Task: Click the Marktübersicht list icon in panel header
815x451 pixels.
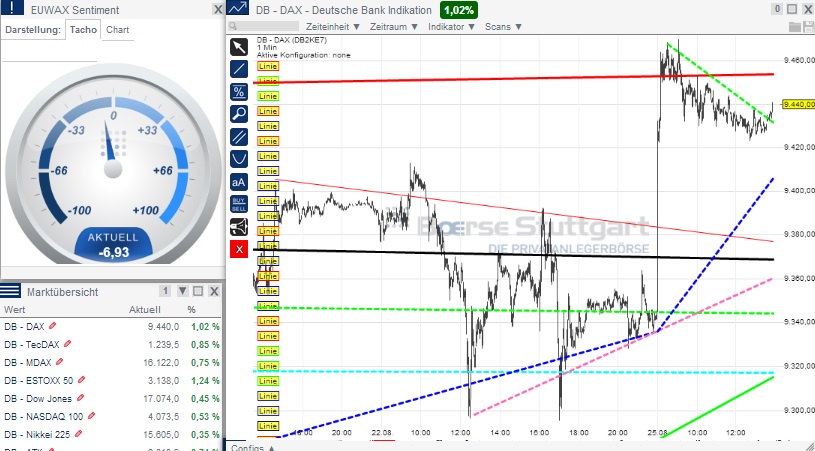Action: (x=10, y=291)
